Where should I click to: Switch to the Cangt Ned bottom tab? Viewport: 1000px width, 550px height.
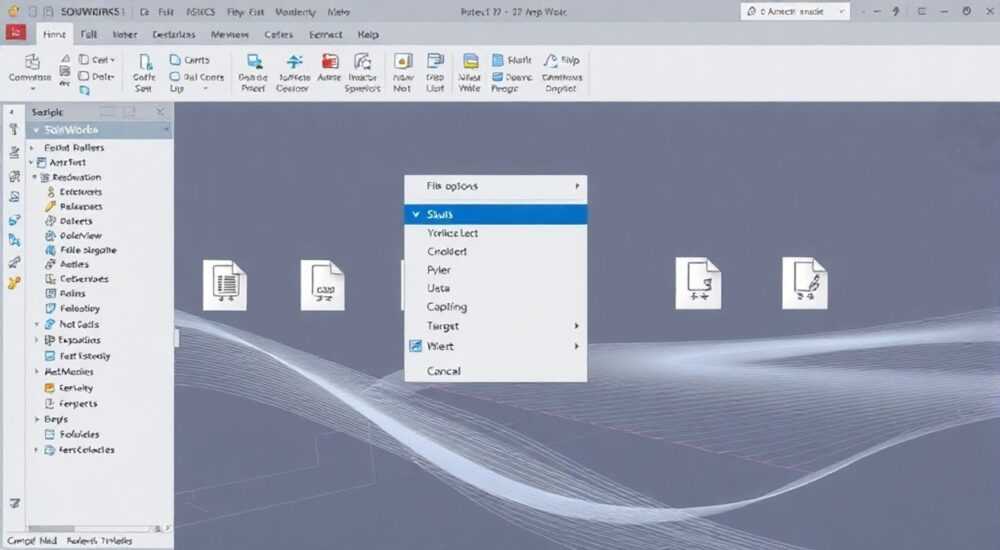coord(32,540)
